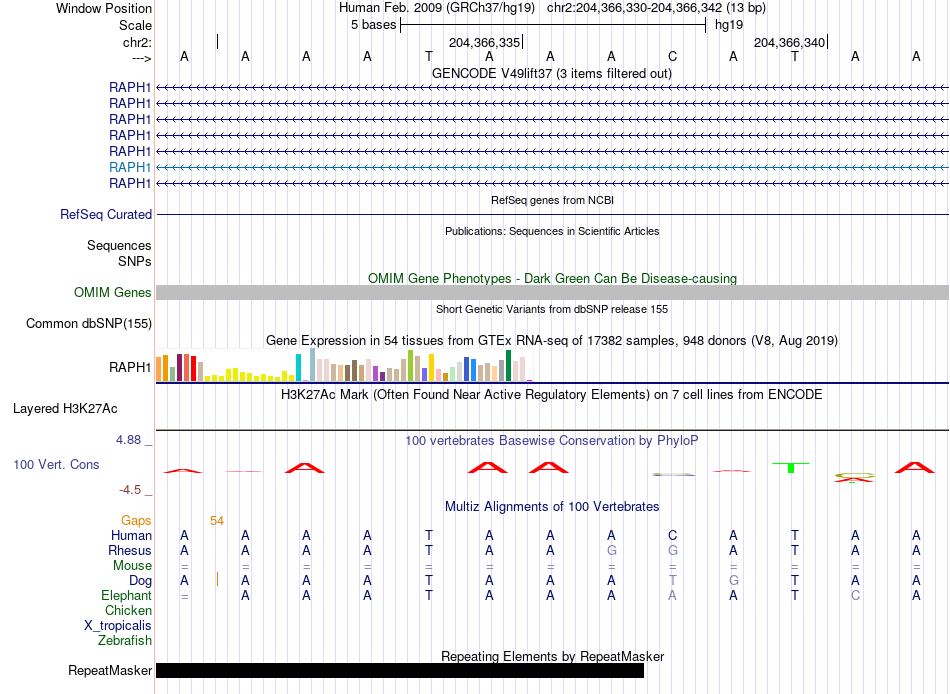Image resolution: width=950 pixels, height=694 pixels.
Task: Click the RAPH1 label beside GTEx chart
Action: (x=130, y=367)
